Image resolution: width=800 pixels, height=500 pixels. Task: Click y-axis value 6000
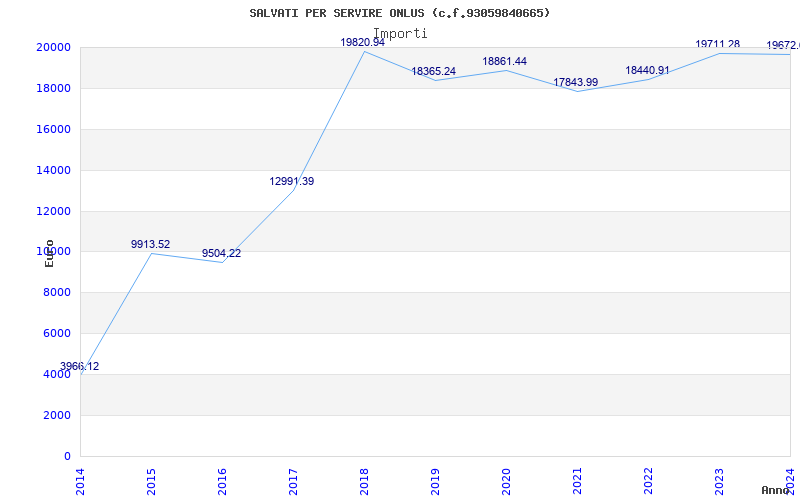pyautogui.click(x=56, y=333)
